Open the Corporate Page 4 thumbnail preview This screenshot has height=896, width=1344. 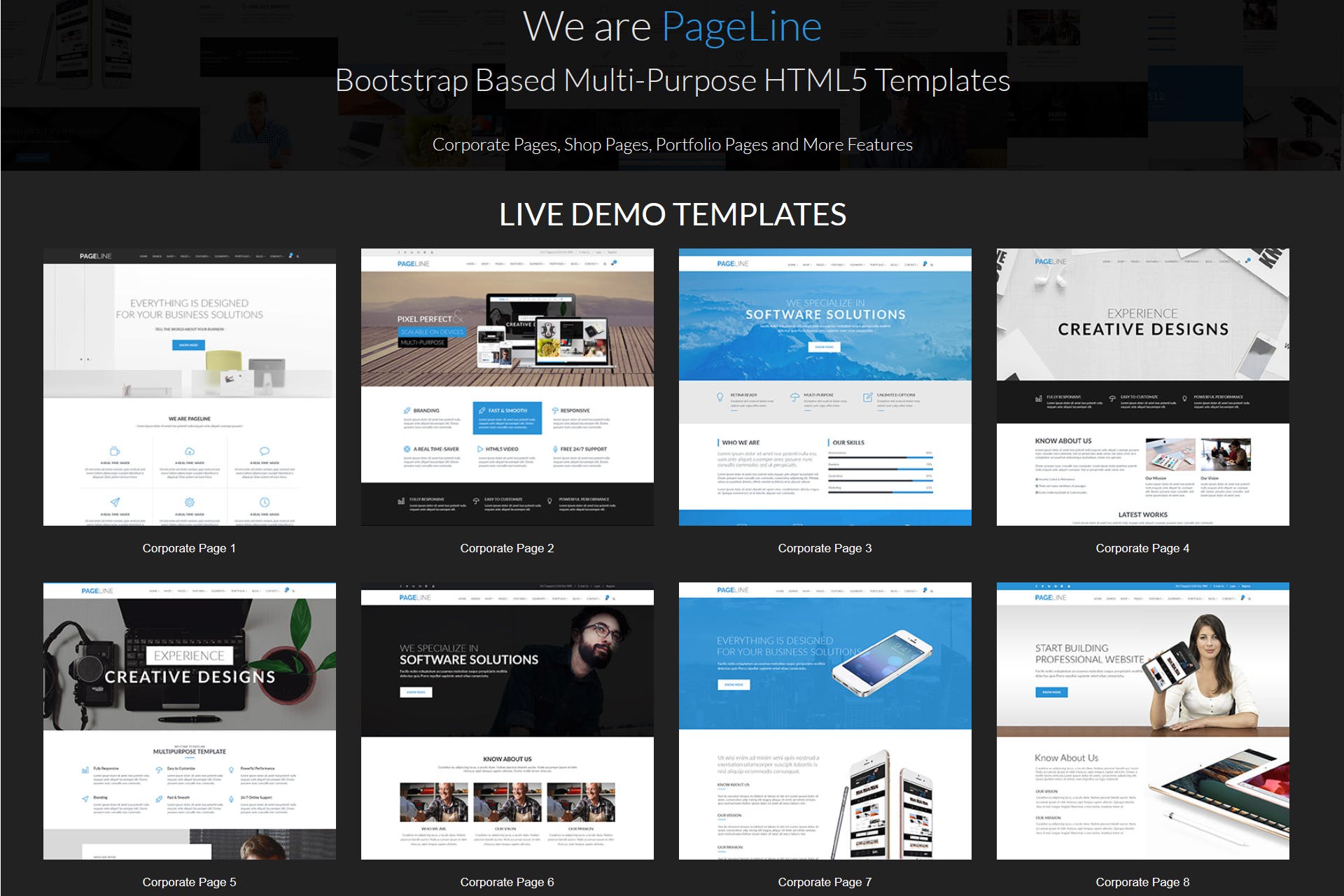point(1142,387)
